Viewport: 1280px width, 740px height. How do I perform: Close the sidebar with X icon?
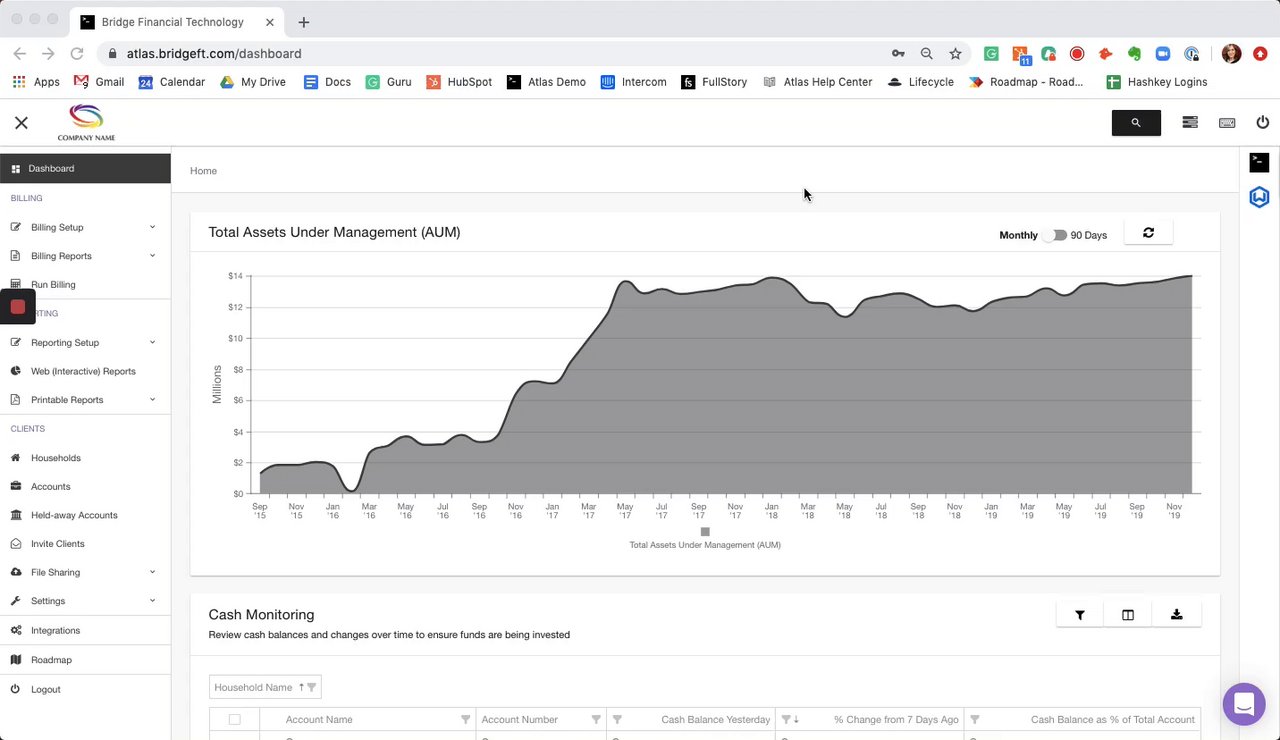pos(21,122)
